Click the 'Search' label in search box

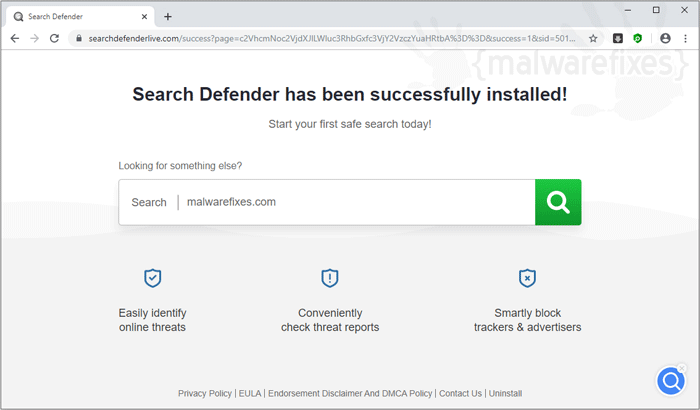149,202
